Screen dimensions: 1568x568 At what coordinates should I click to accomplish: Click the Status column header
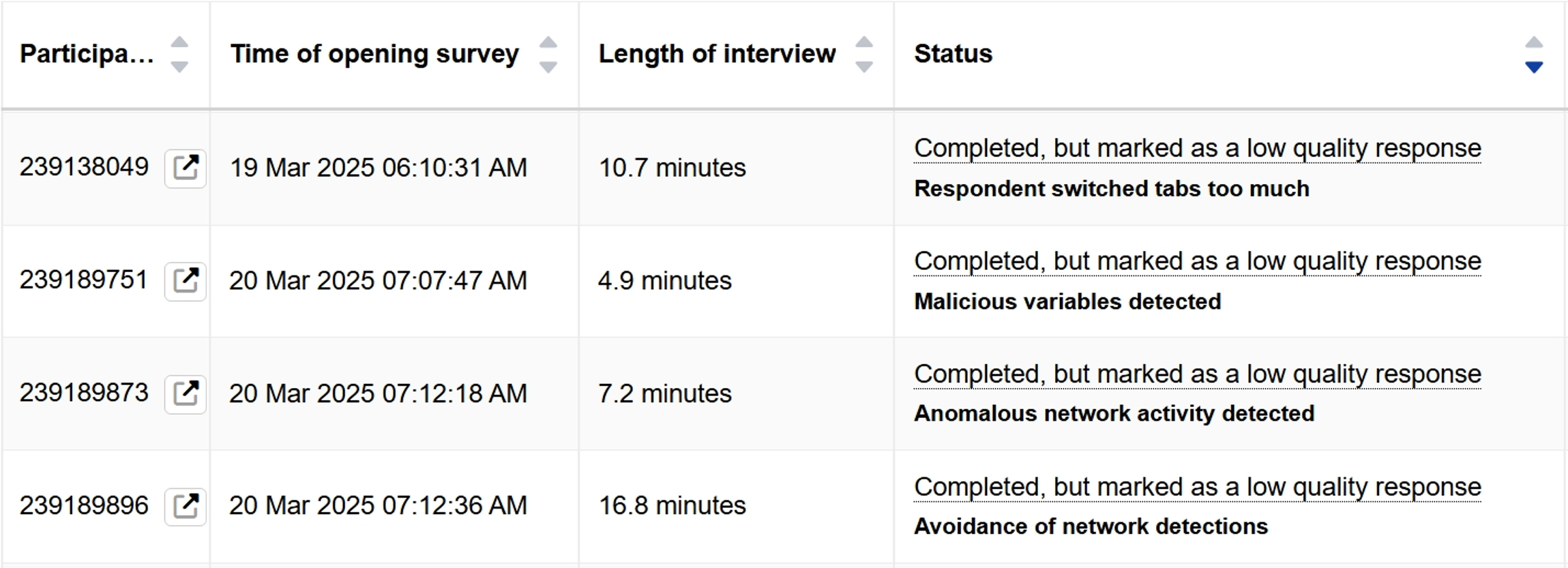point(953,54)
